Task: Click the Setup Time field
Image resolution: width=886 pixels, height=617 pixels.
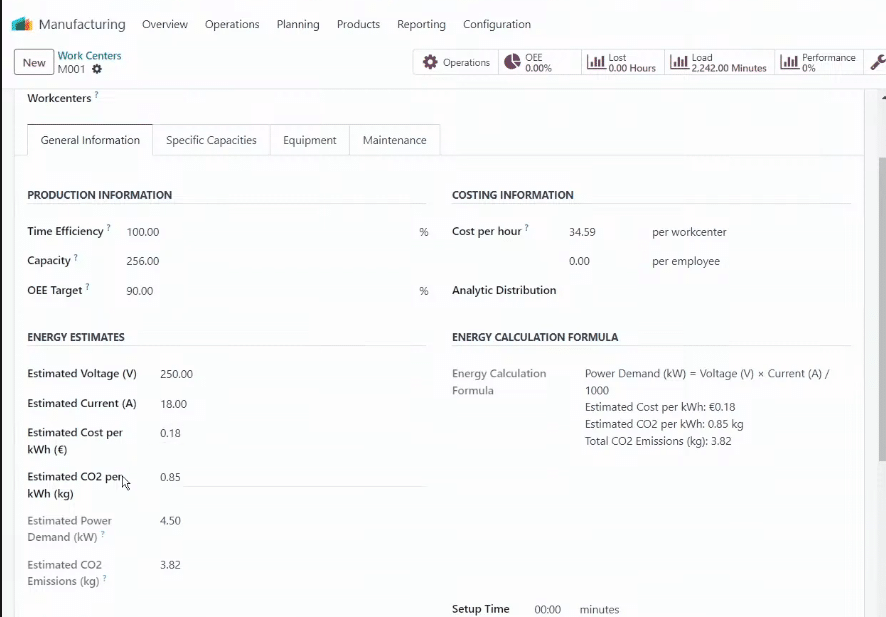Action: pyautogui.click(x=546, y=608)
